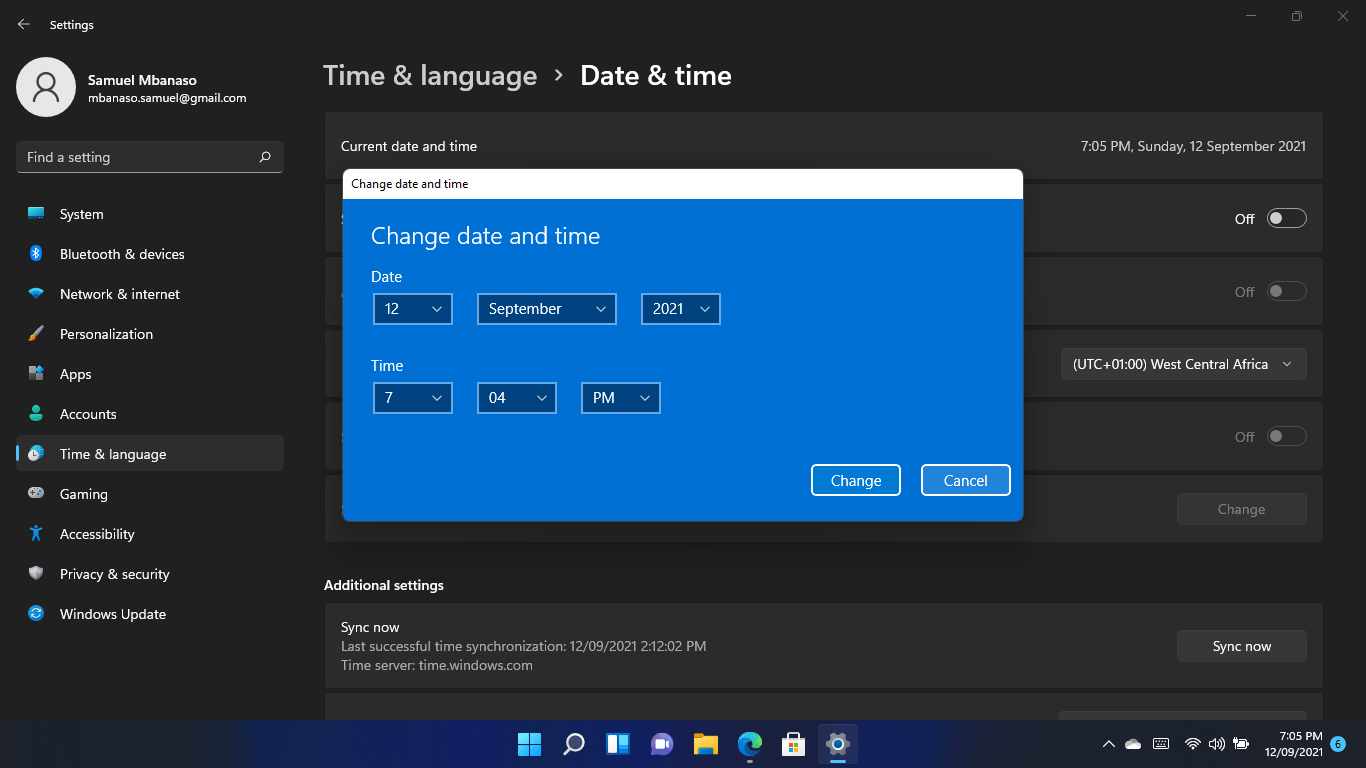This screenshot has height=768, width=1366.
Task: Click the File Explorer taskbar icon
Action: tap(706, 744)
